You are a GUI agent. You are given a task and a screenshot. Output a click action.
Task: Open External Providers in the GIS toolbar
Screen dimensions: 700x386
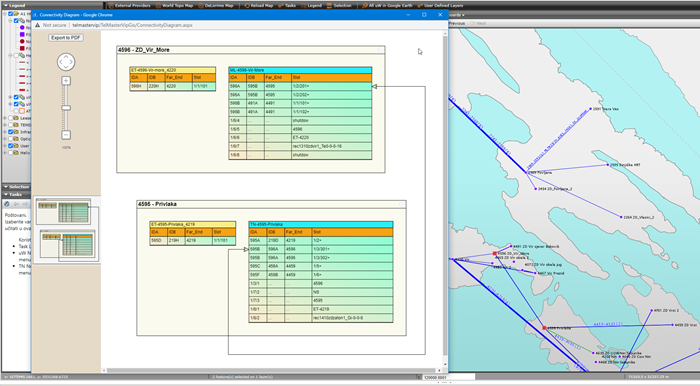point(129,6)
